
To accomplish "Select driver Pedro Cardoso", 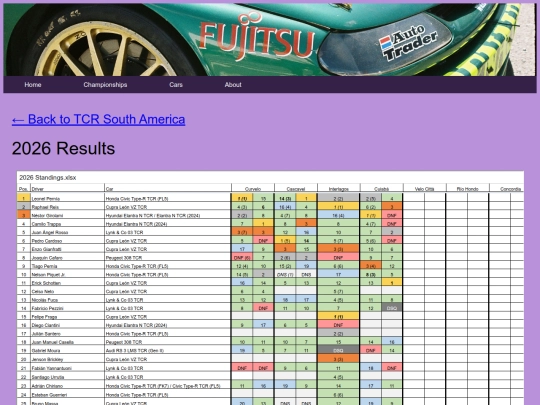I will (x=46, y=241).
